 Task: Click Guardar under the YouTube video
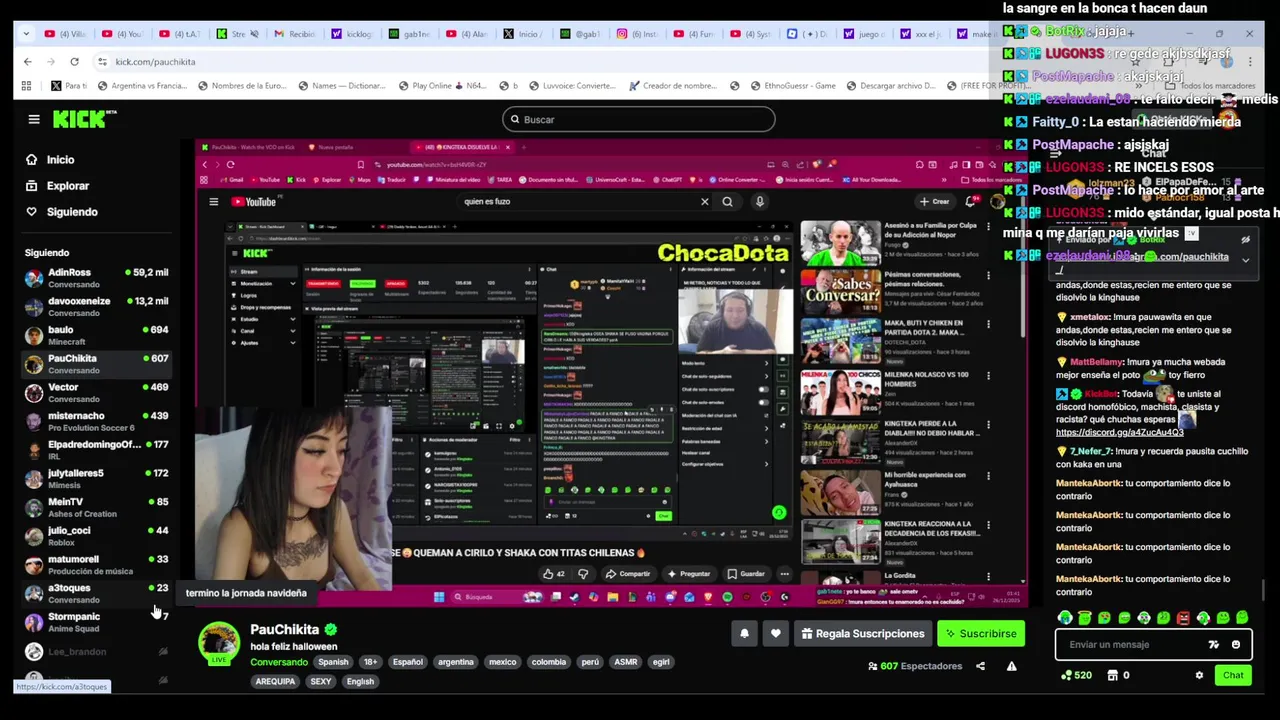point(746,574)
